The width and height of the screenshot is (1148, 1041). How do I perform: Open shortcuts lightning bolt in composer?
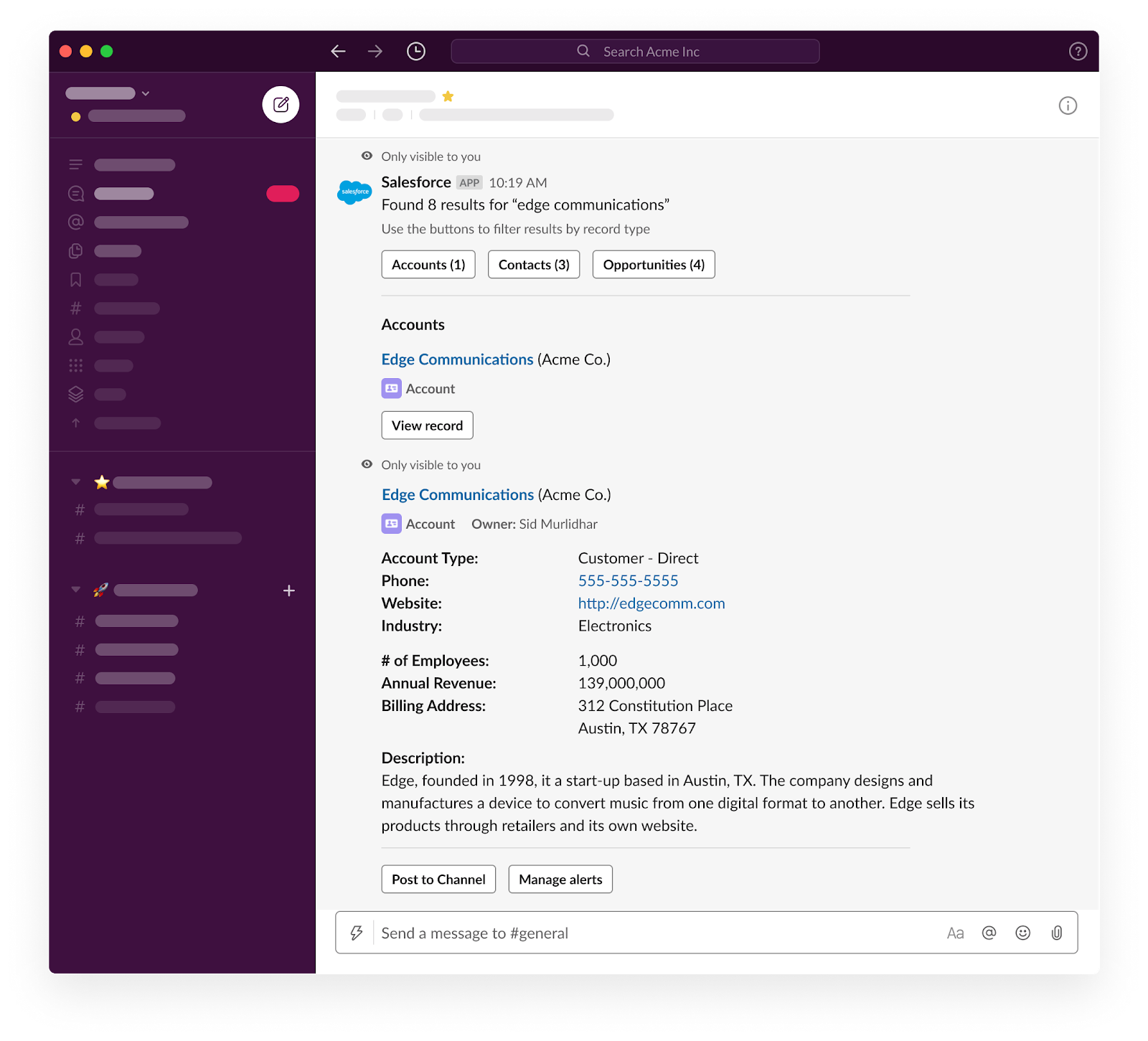357,933
